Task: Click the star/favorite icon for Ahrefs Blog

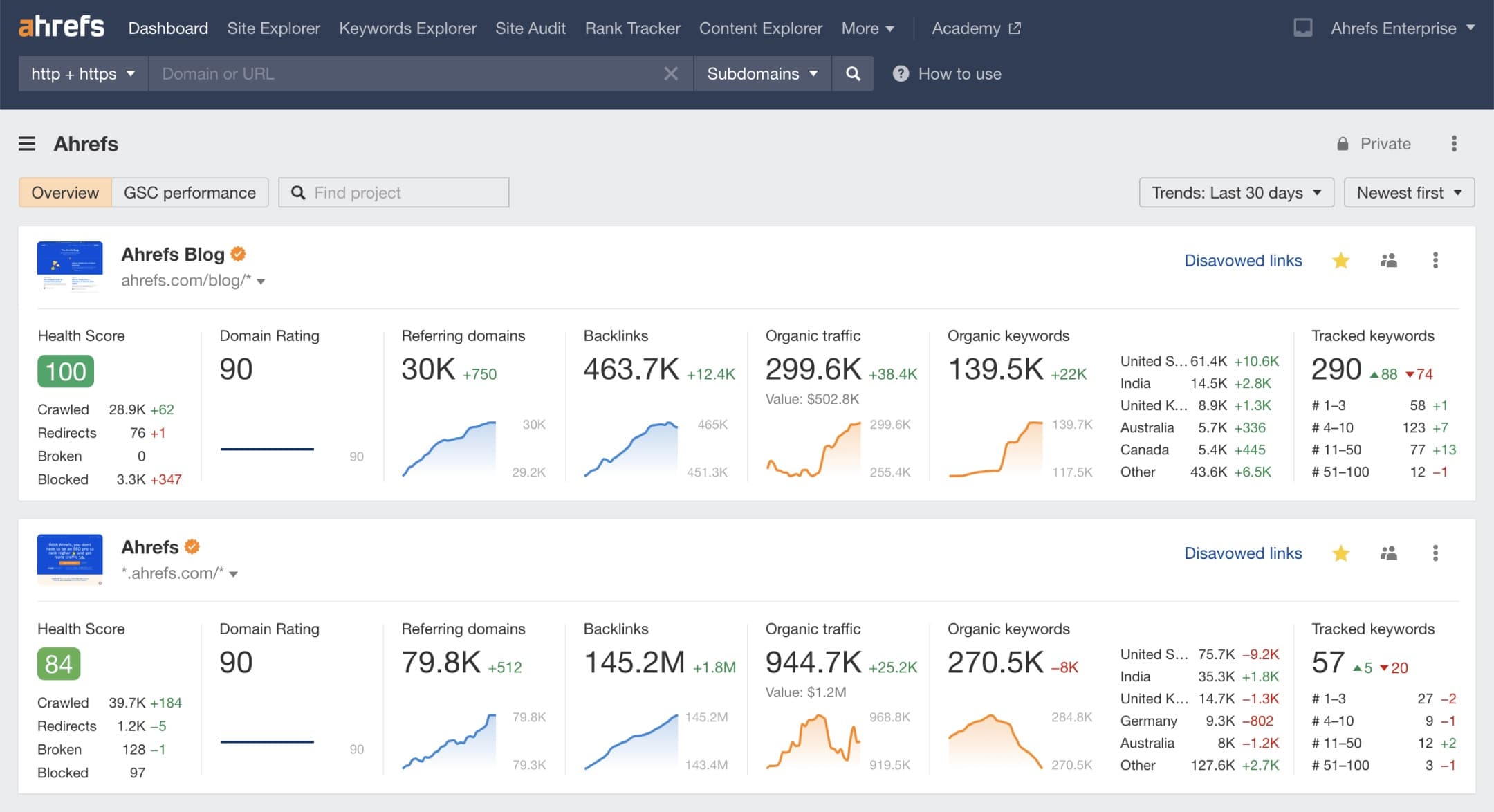Action: coord(1341,261)
